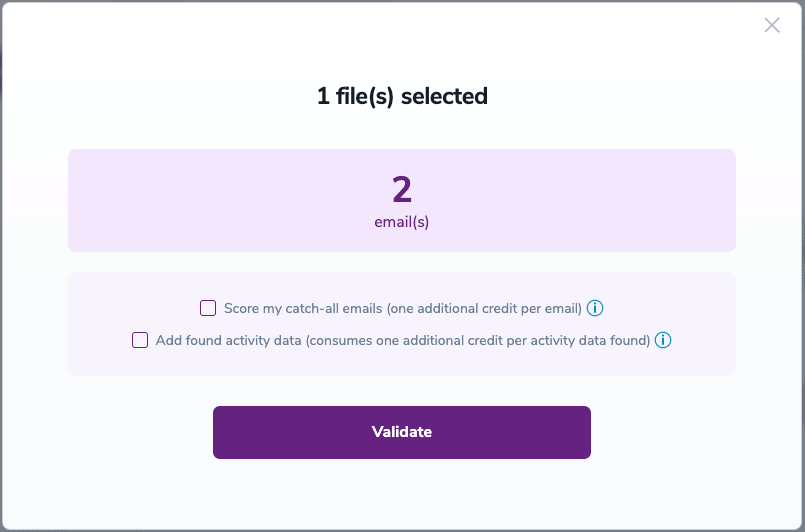Viewport: 805px width, 532px height.
Task: Click the "Add found activity data" label text
Action: pyautogui.click(x=228, y=340)
